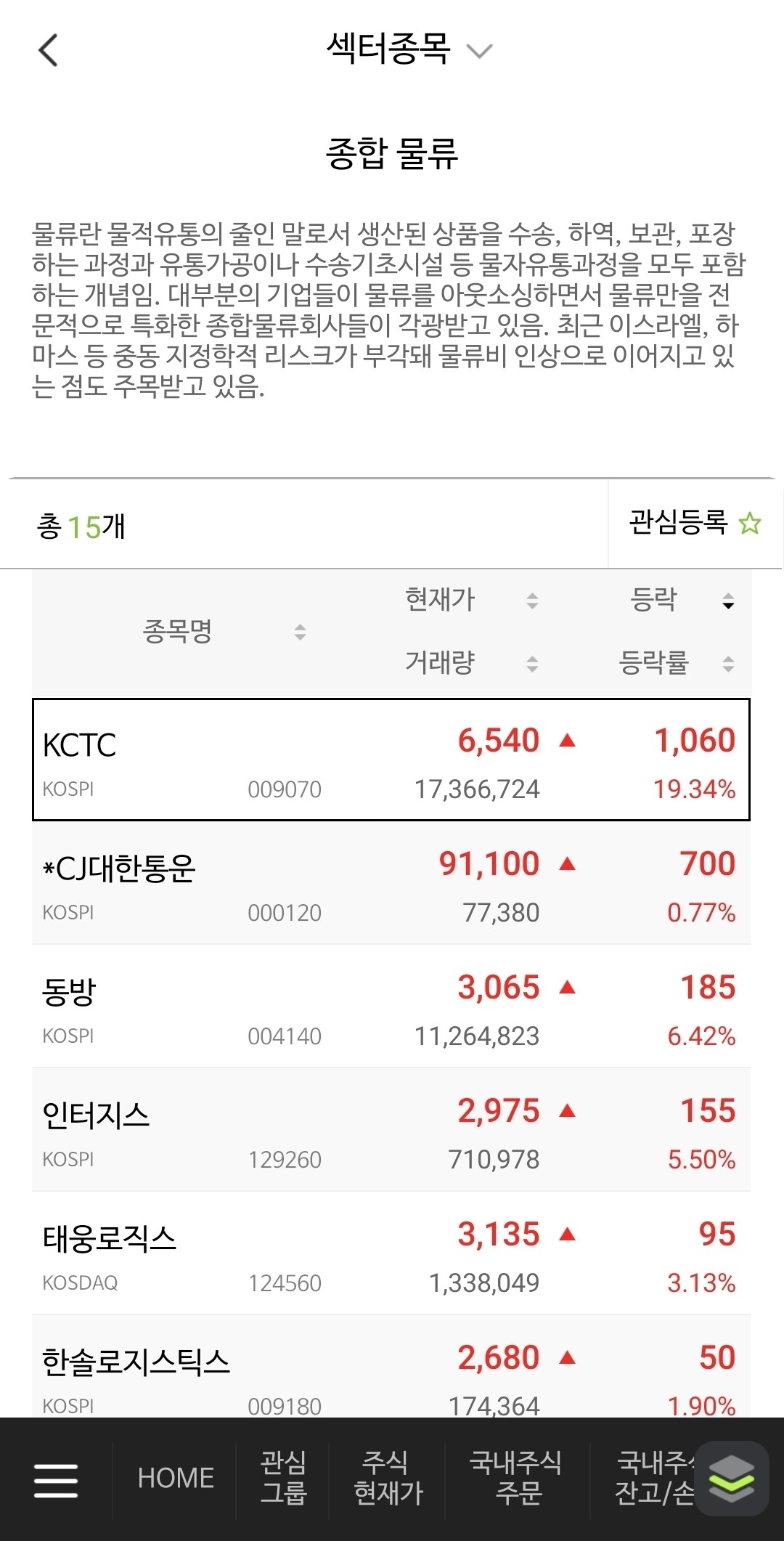Open HOME tab in bottom bar
The image size is (784, 1541).
pos(176,1479)
